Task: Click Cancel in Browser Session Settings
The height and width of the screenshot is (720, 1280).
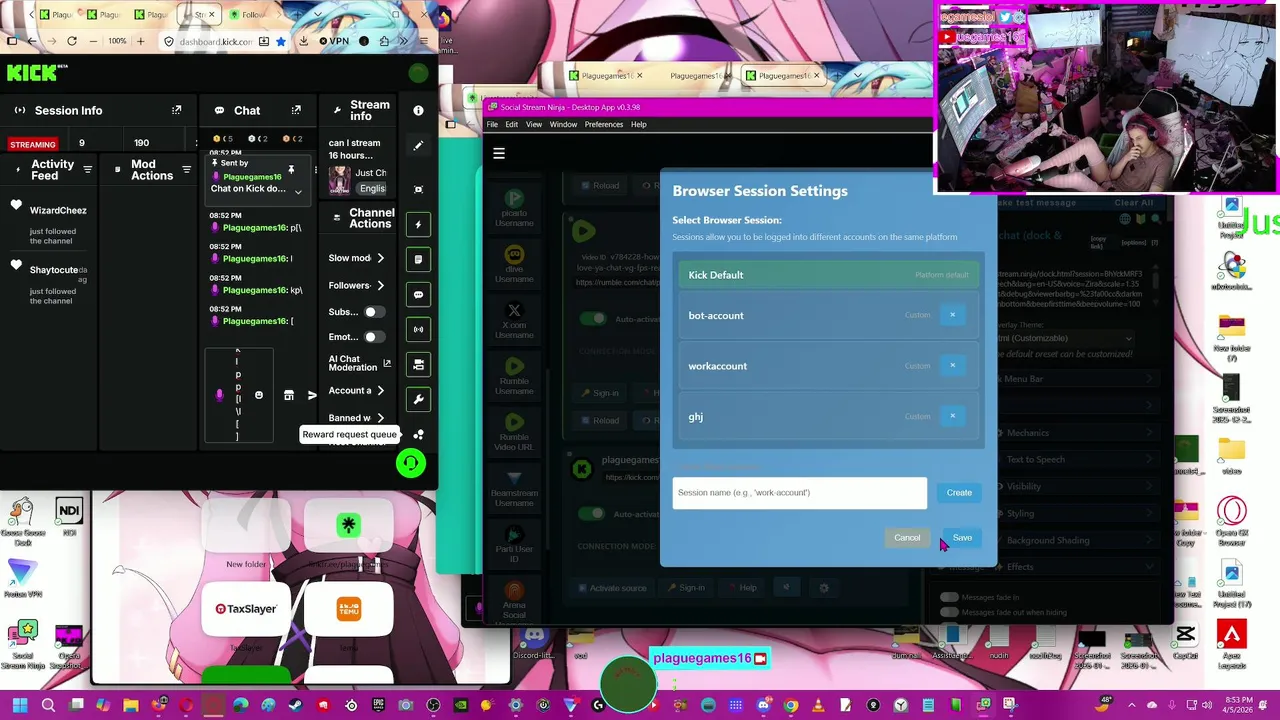Action: coord(907,538)
